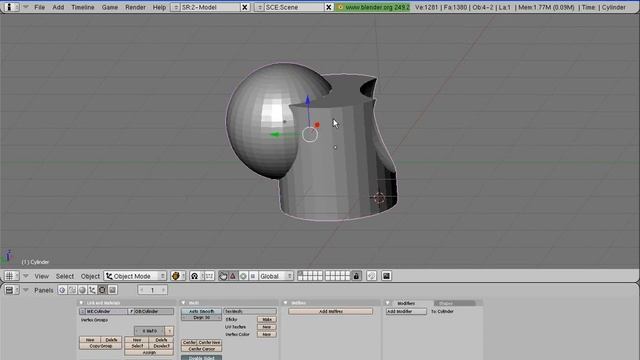Enable the scale manipulator square icon

(x=253, y=276)
